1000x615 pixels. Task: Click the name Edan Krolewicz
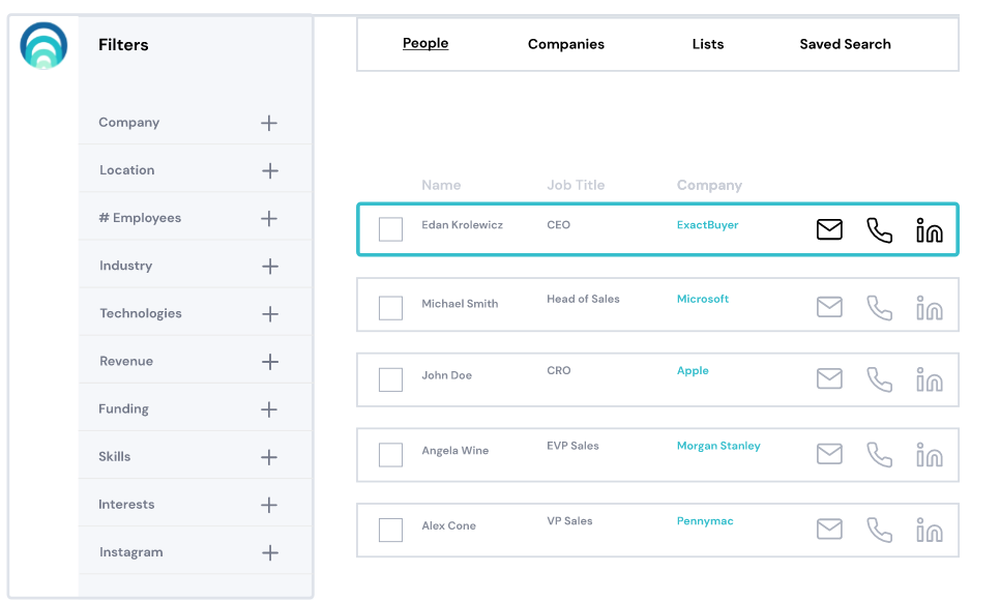pos(462,225)
